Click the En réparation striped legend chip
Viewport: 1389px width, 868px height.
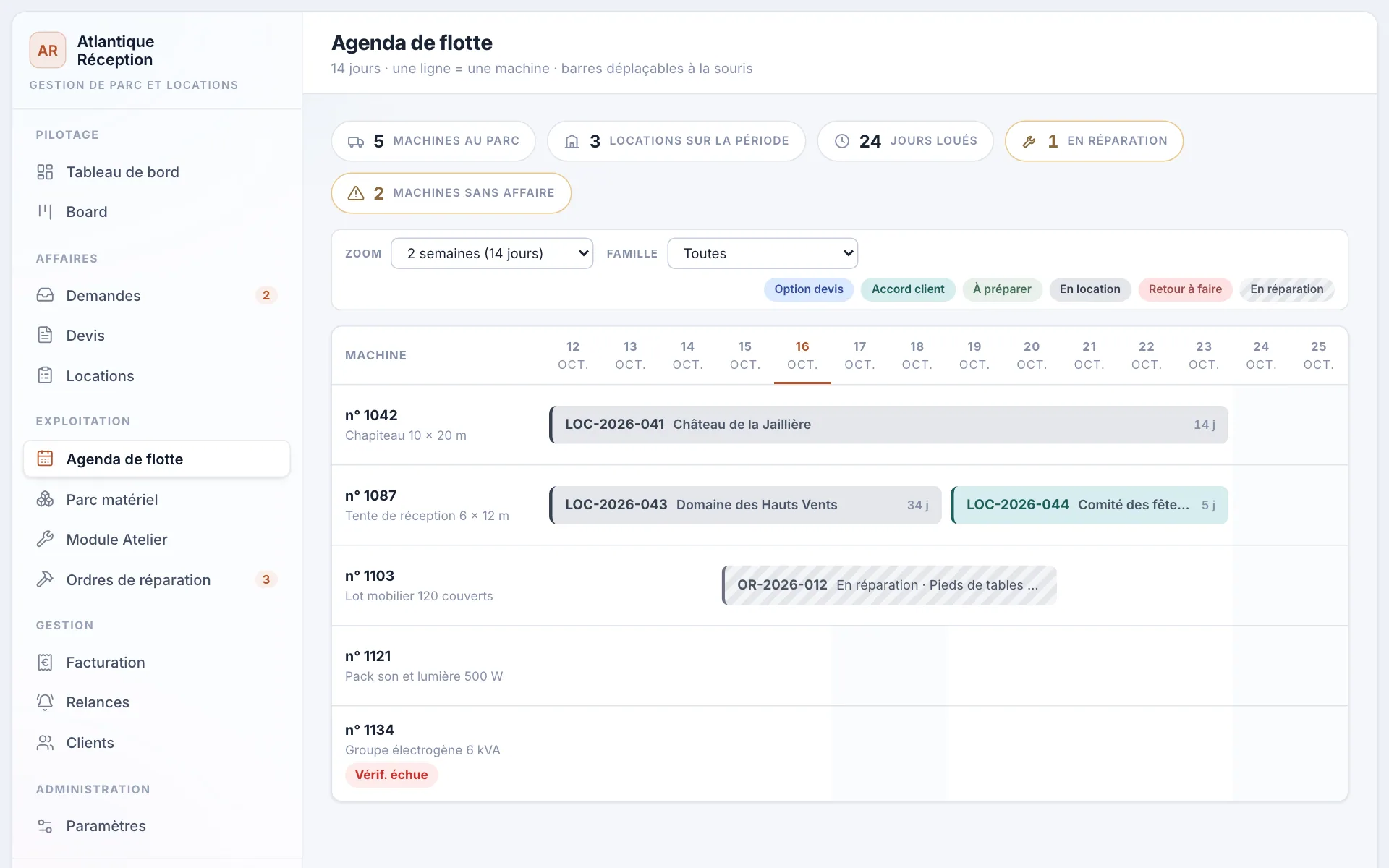(1287, 289)
